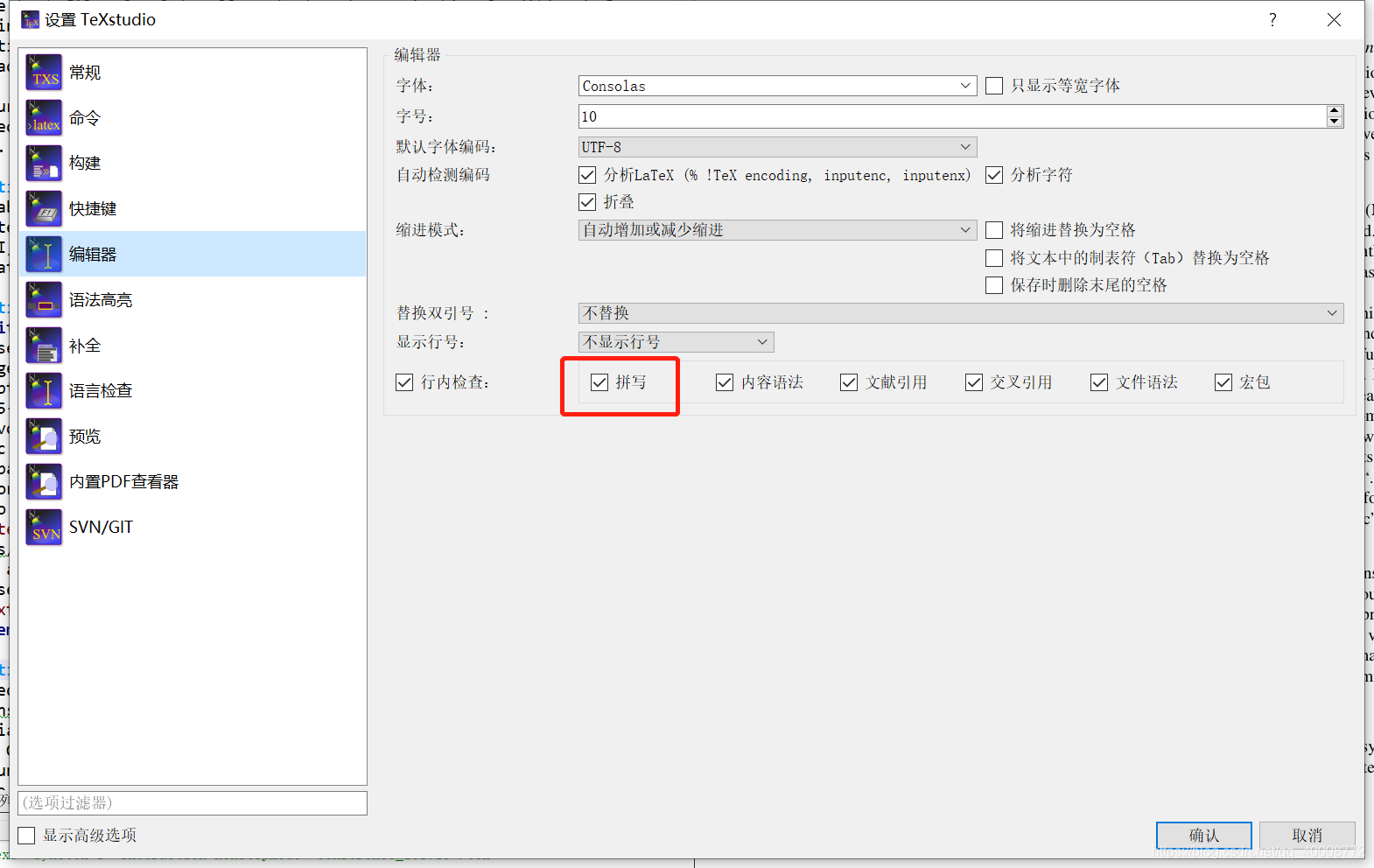This screenshot has height=868, width=1374.
Task: Uncheck the 交叉引用 checkbox
Action: click(974, 382)
